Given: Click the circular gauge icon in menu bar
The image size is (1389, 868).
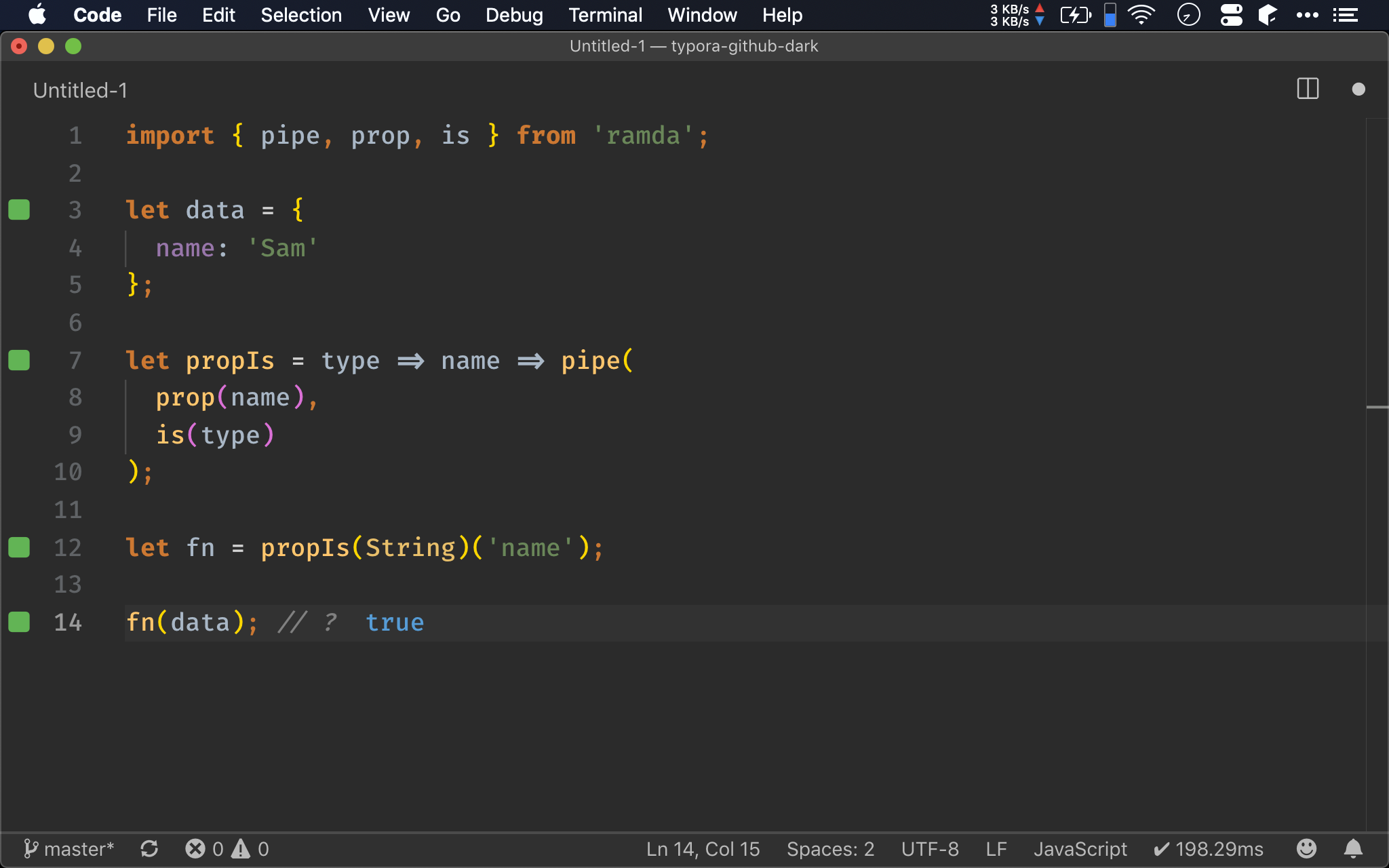Looking at the screenshot, I should tap(1188, 15).
